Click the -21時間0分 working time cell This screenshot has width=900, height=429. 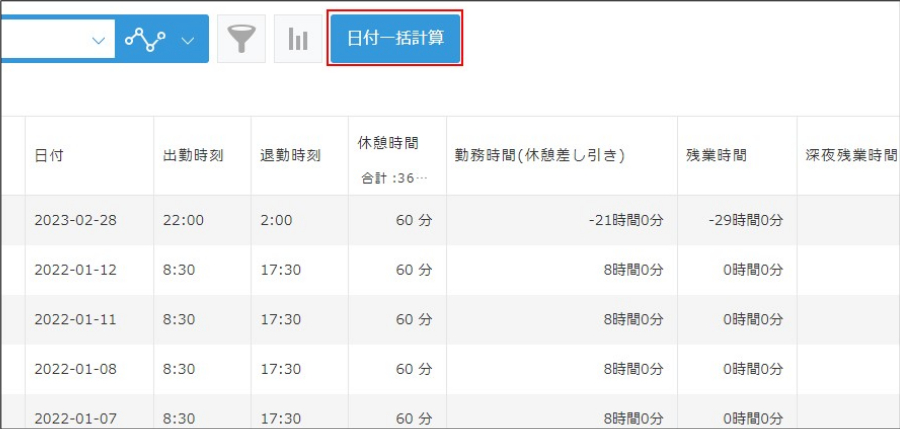coord(626,221)
